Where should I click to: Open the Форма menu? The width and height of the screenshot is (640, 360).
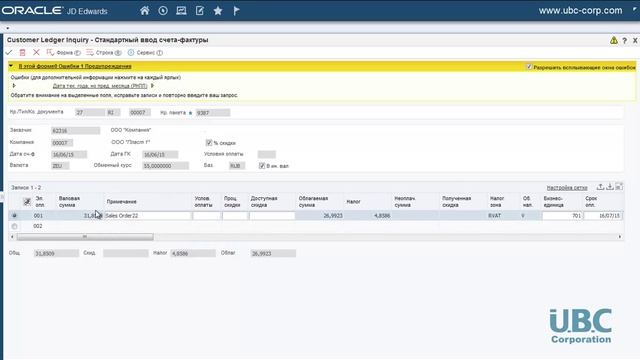pyautogui.click(x=64, y=53)
